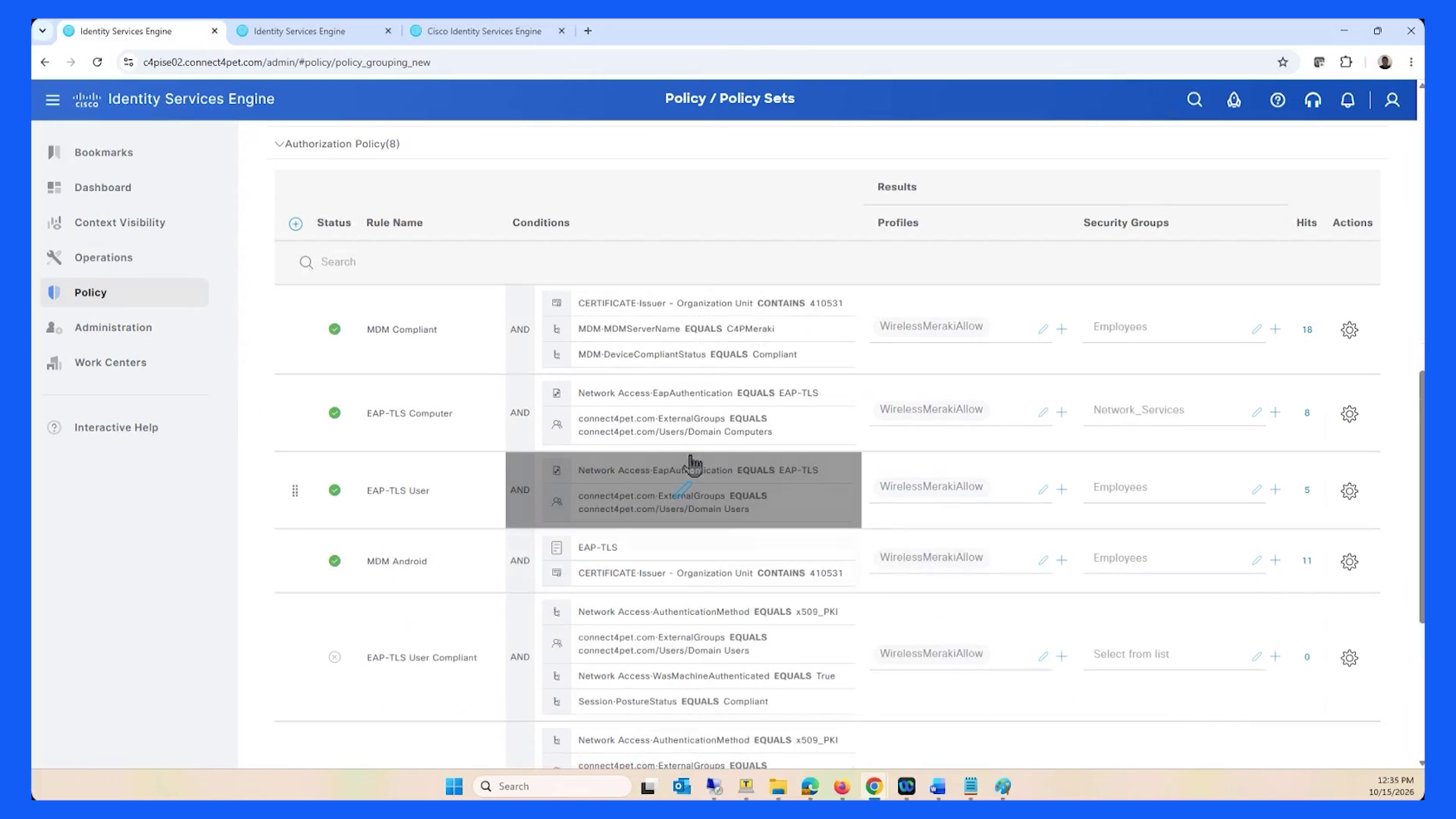The width and height of the screenshot is (1456, 819).
Task: Open the user account icon
Action: point(1392,99)
